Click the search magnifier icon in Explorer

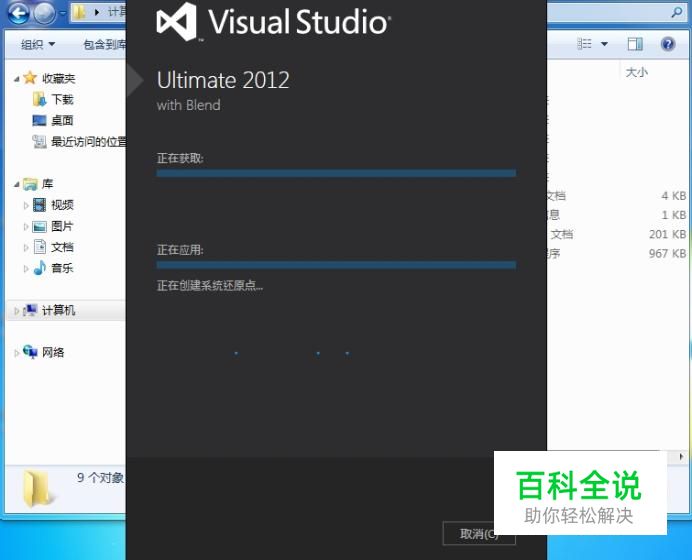coord(677,12)
